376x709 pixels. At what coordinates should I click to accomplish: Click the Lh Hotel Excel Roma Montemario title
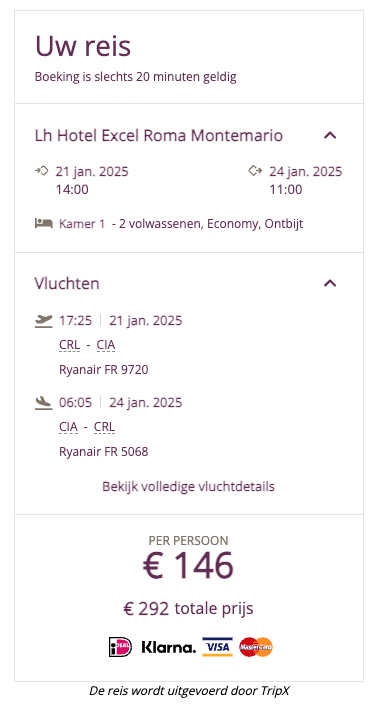[x=159, y=135]
